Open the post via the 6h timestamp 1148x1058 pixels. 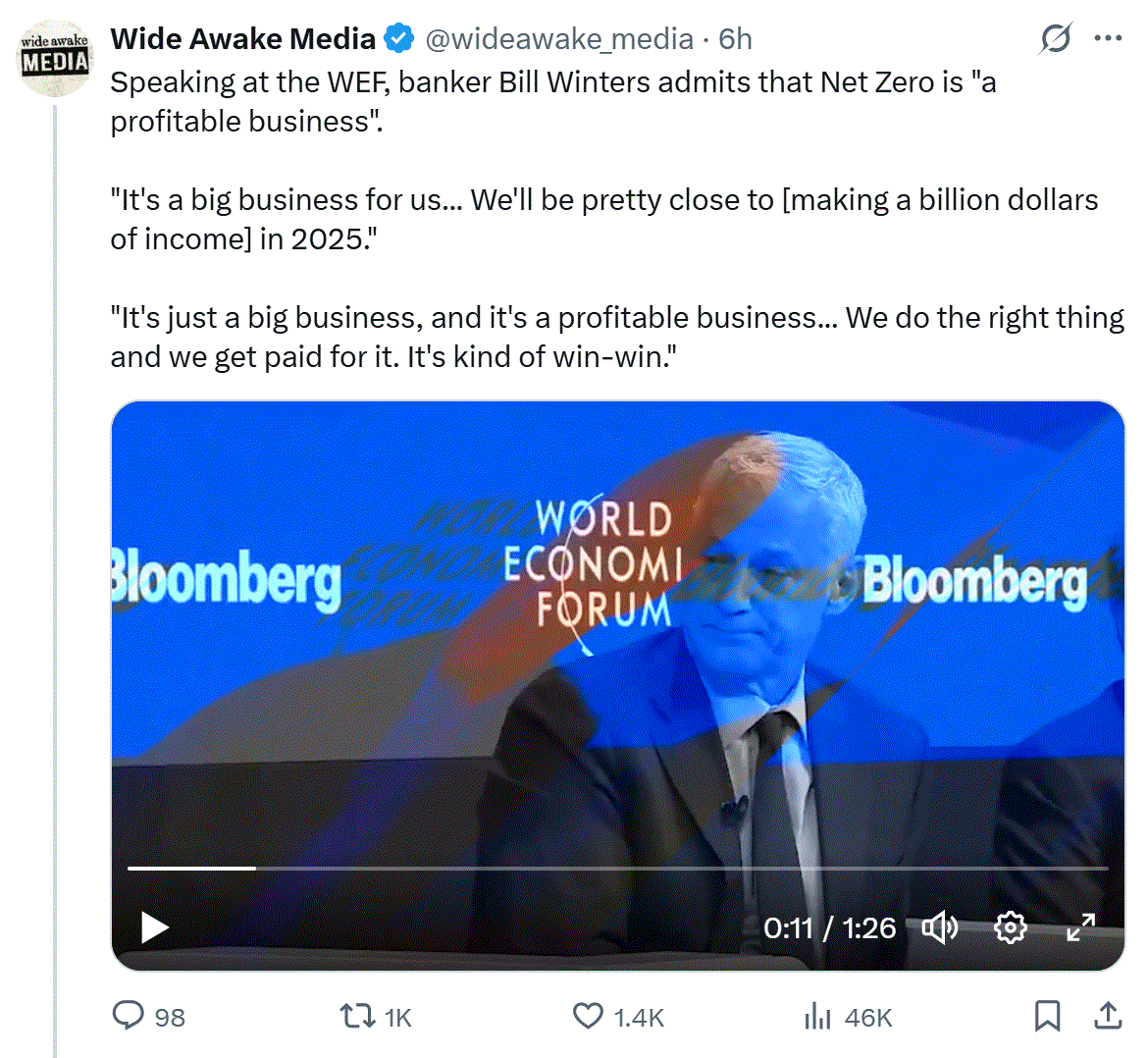[x=736, y=39]
